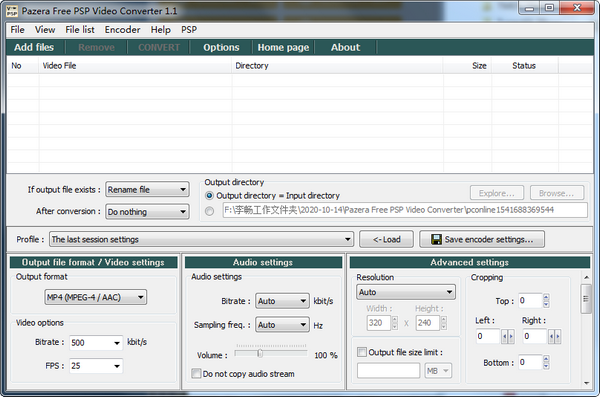Click the Add files toolbar button
This screenshot has width=600, height=397.
click(34, 47)
